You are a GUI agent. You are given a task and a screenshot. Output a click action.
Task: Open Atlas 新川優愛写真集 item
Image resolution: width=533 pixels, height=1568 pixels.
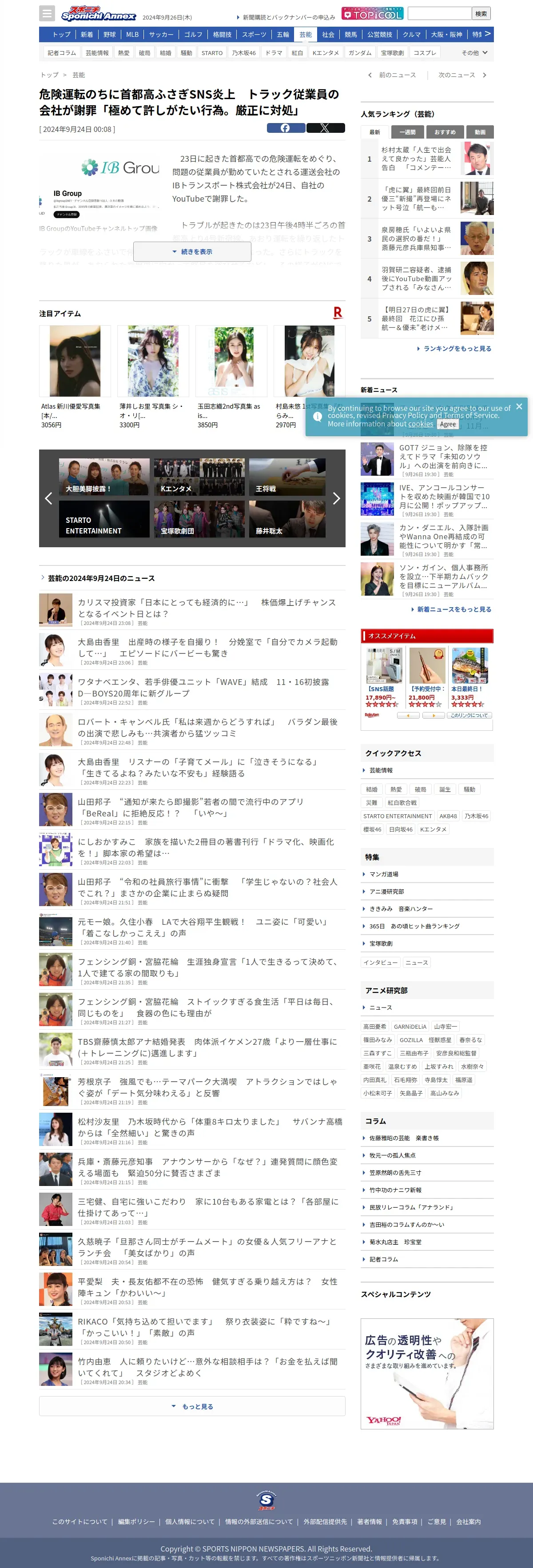click(x=75, y=378)
